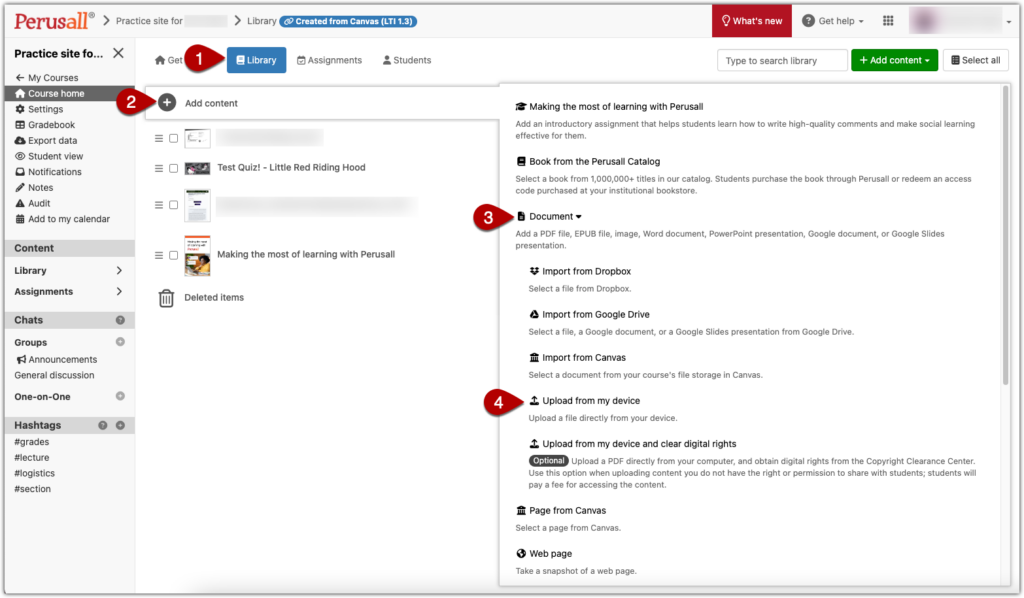Image resolution: width=1024 pixels, height=598 pixels.
Task: Click the Get help question mark icon
Action: tap(808, 21)
